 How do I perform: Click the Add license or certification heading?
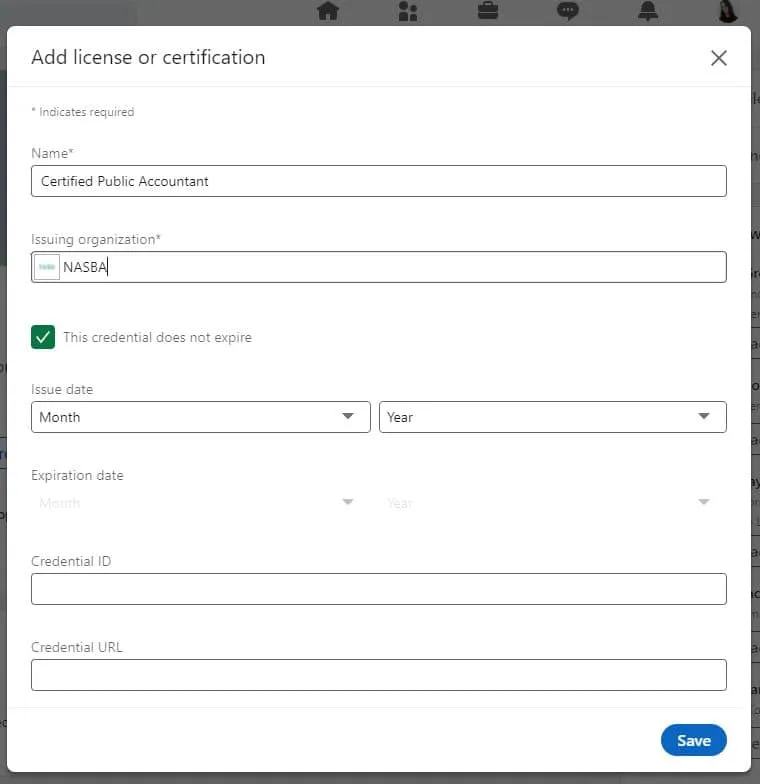(x=148, y=58)
